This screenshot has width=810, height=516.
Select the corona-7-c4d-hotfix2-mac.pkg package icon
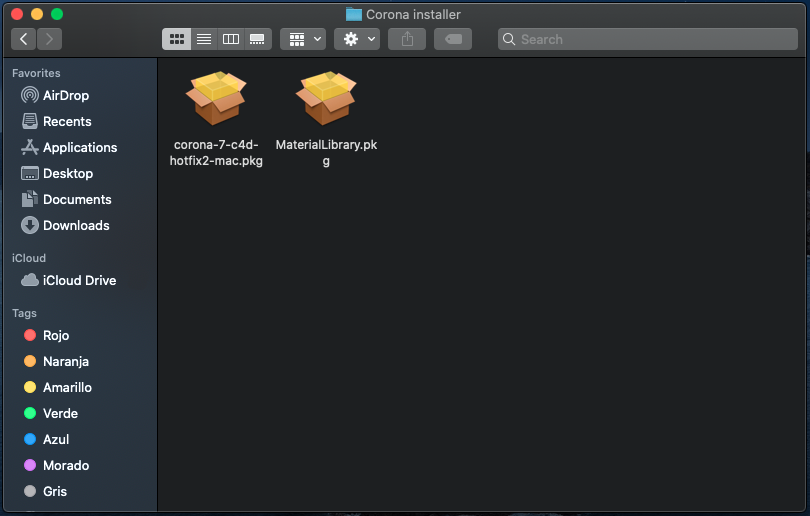tap(216, 98)
